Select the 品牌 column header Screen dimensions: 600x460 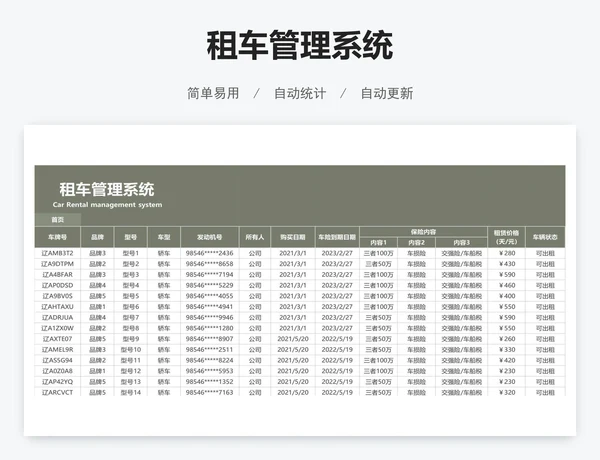click(97, 237)
